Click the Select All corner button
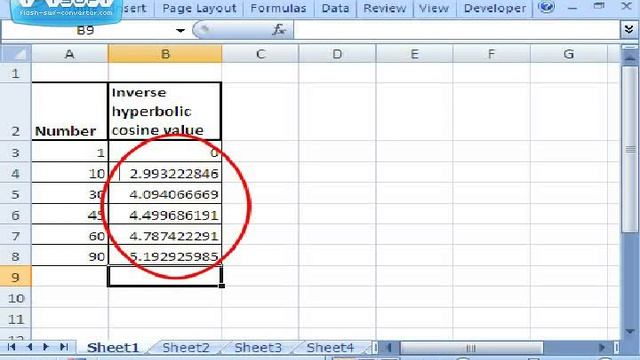Image resolution: width=640 pixels, height=360 pixels. (x=16, y=54)
